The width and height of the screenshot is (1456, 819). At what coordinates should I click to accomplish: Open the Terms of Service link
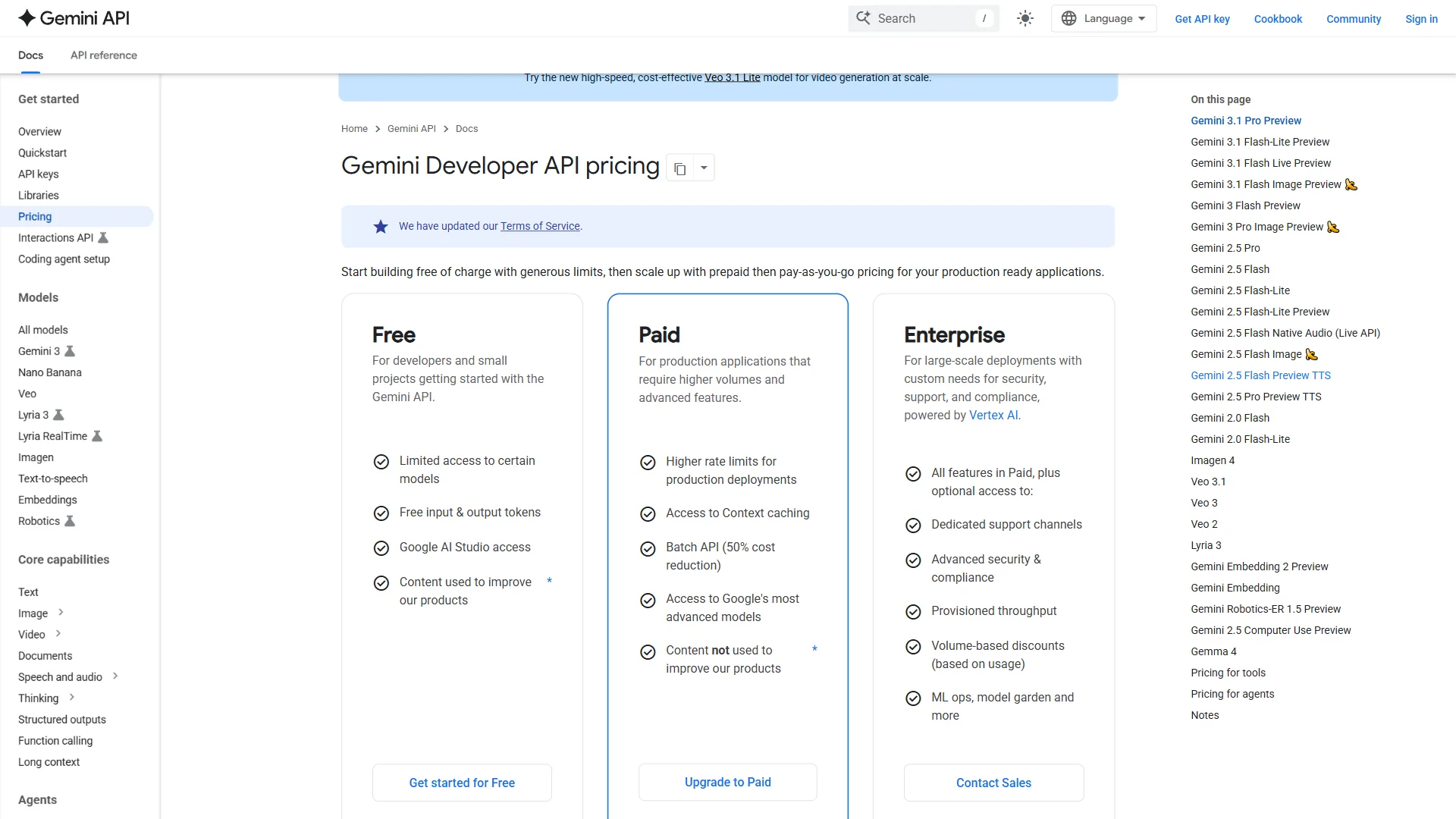coord(540,226)
